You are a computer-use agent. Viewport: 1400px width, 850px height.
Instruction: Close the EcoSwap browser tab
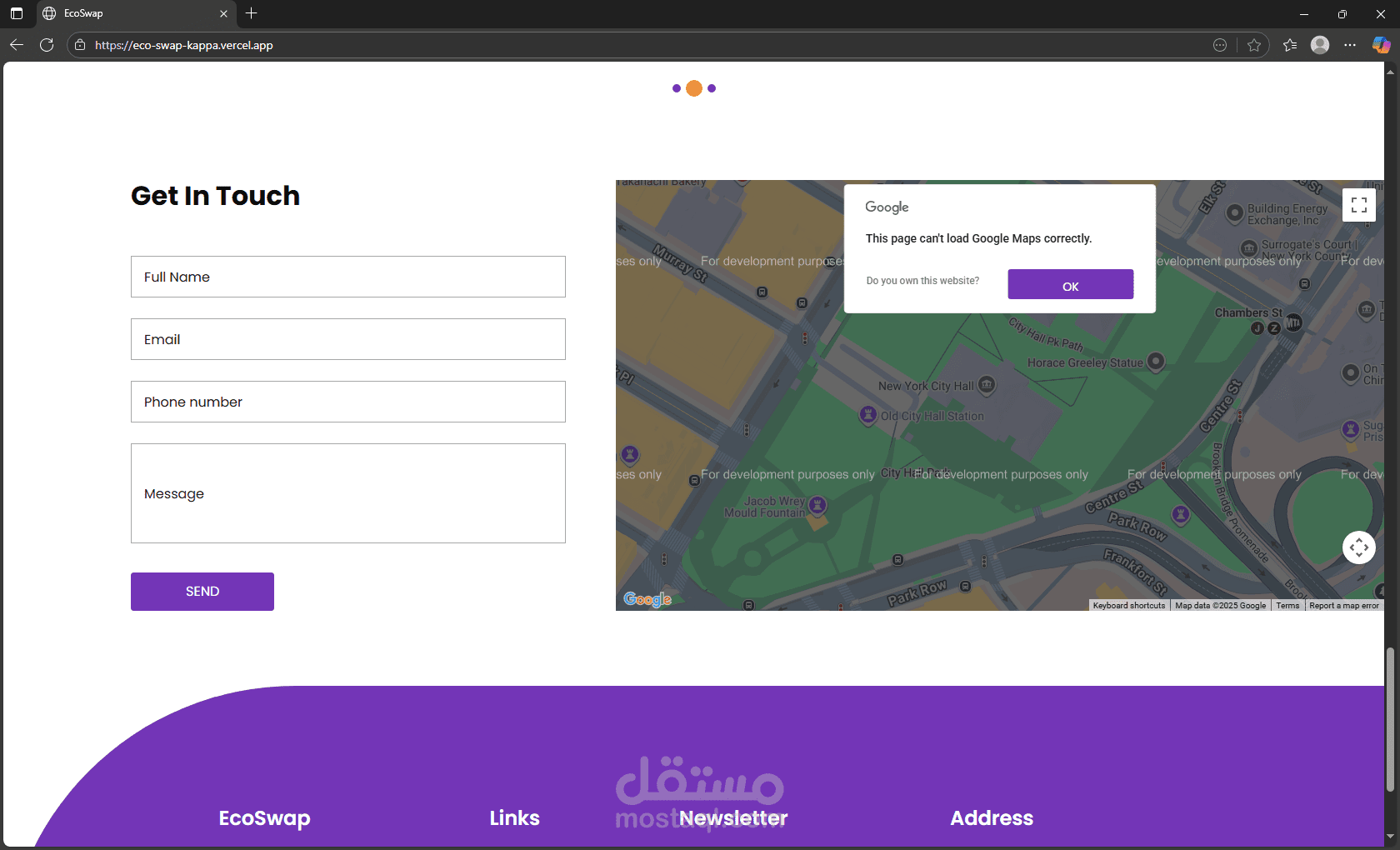(x=223, y=13)
